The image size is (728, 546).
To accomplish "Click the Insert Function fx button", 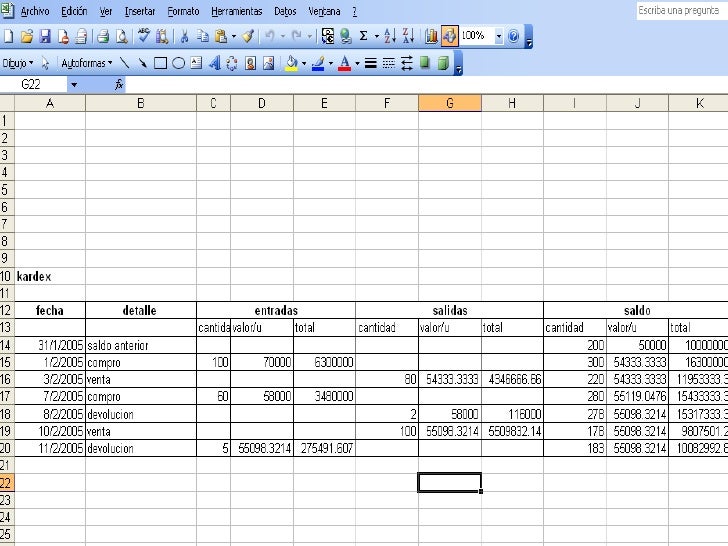I will tap(119, 84).
